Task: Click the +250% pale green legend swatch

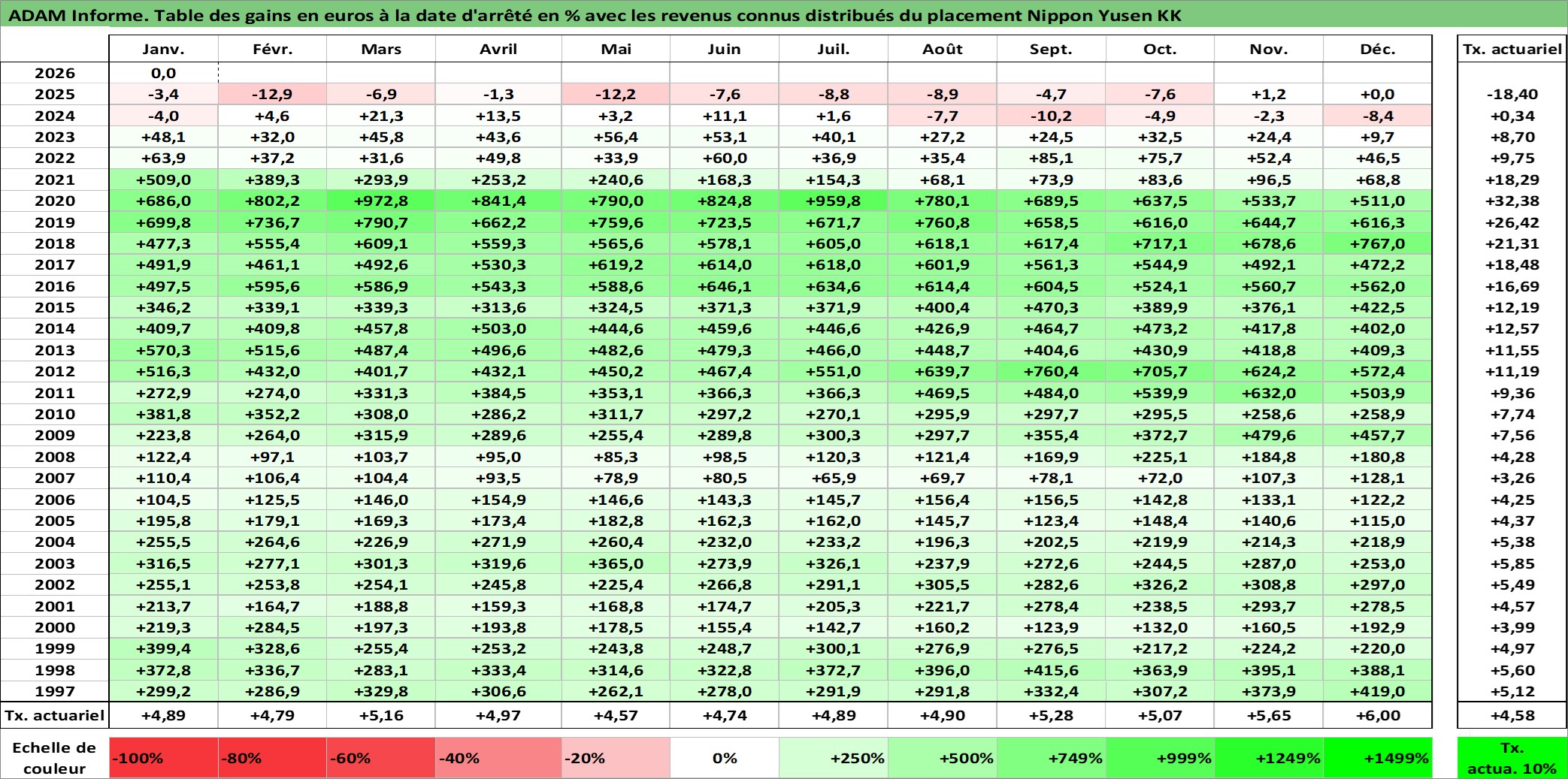Action: click(834, 758)
